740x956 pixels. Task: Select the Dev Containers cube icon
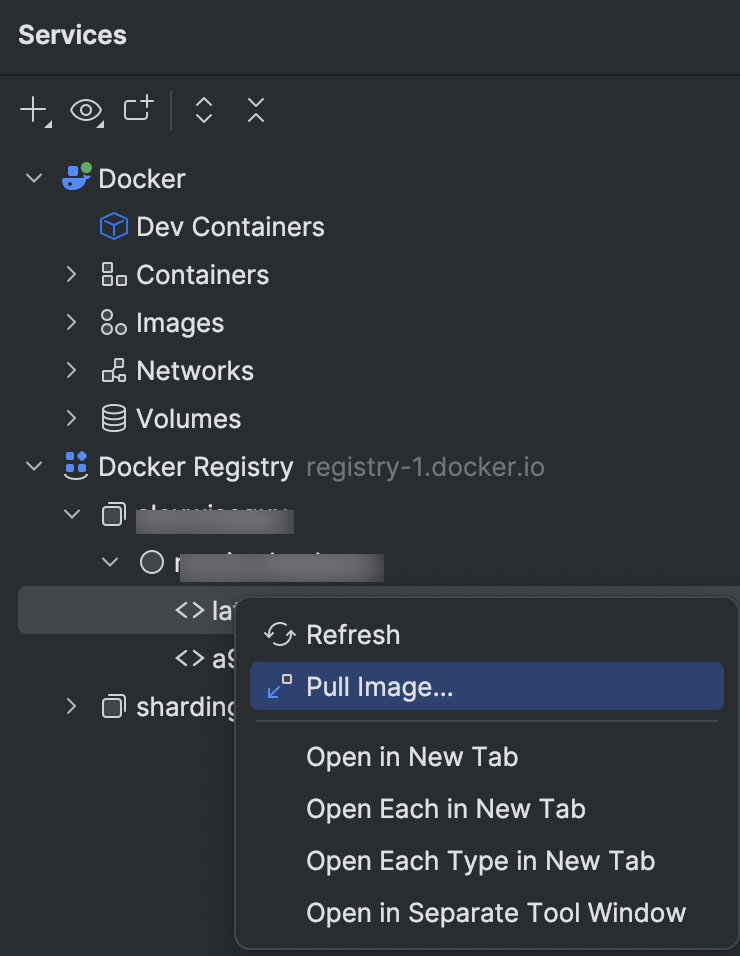tap(113, 226)
